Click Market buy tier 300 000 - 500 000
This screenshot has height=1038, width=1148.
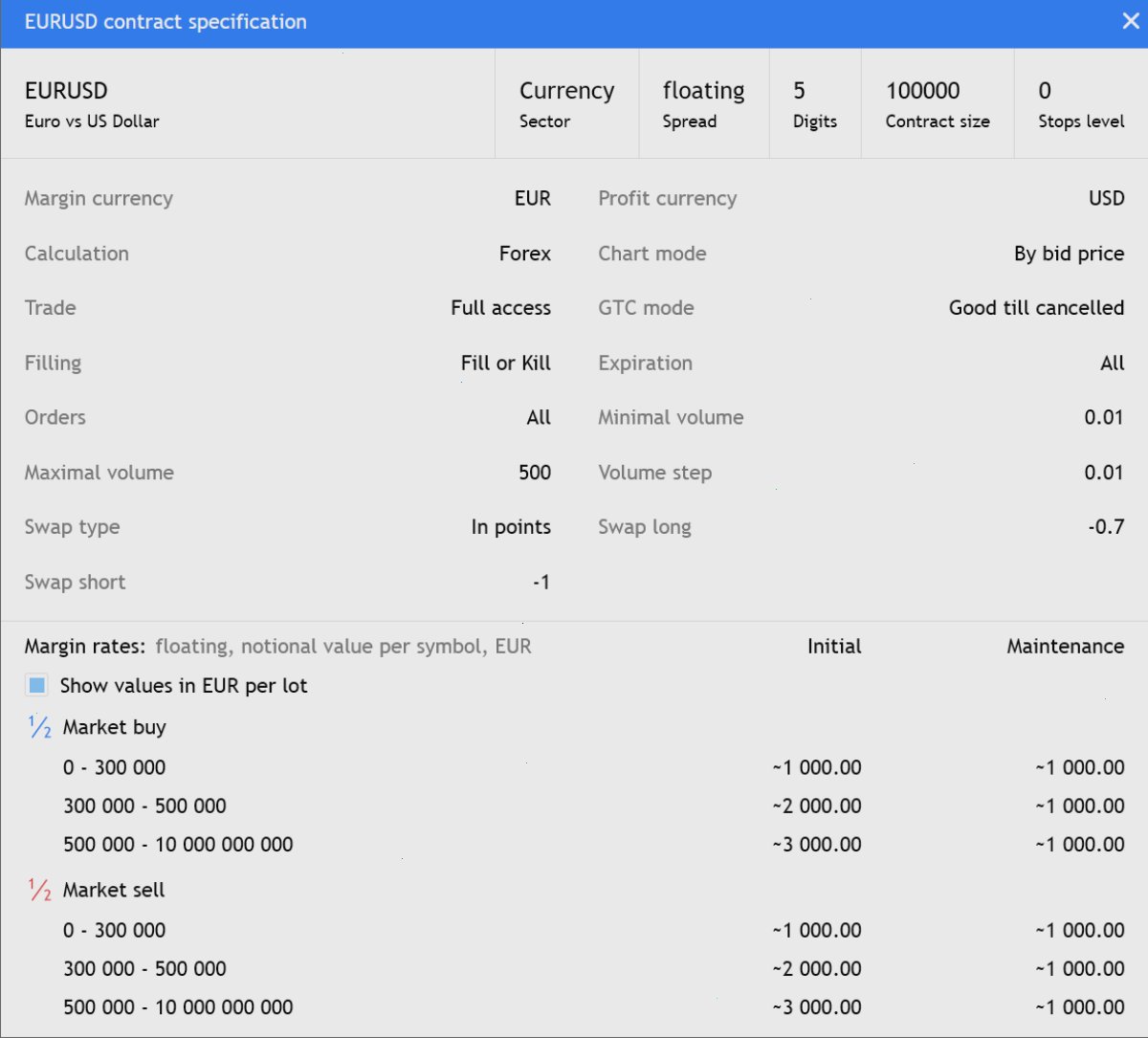pos(145,806)
